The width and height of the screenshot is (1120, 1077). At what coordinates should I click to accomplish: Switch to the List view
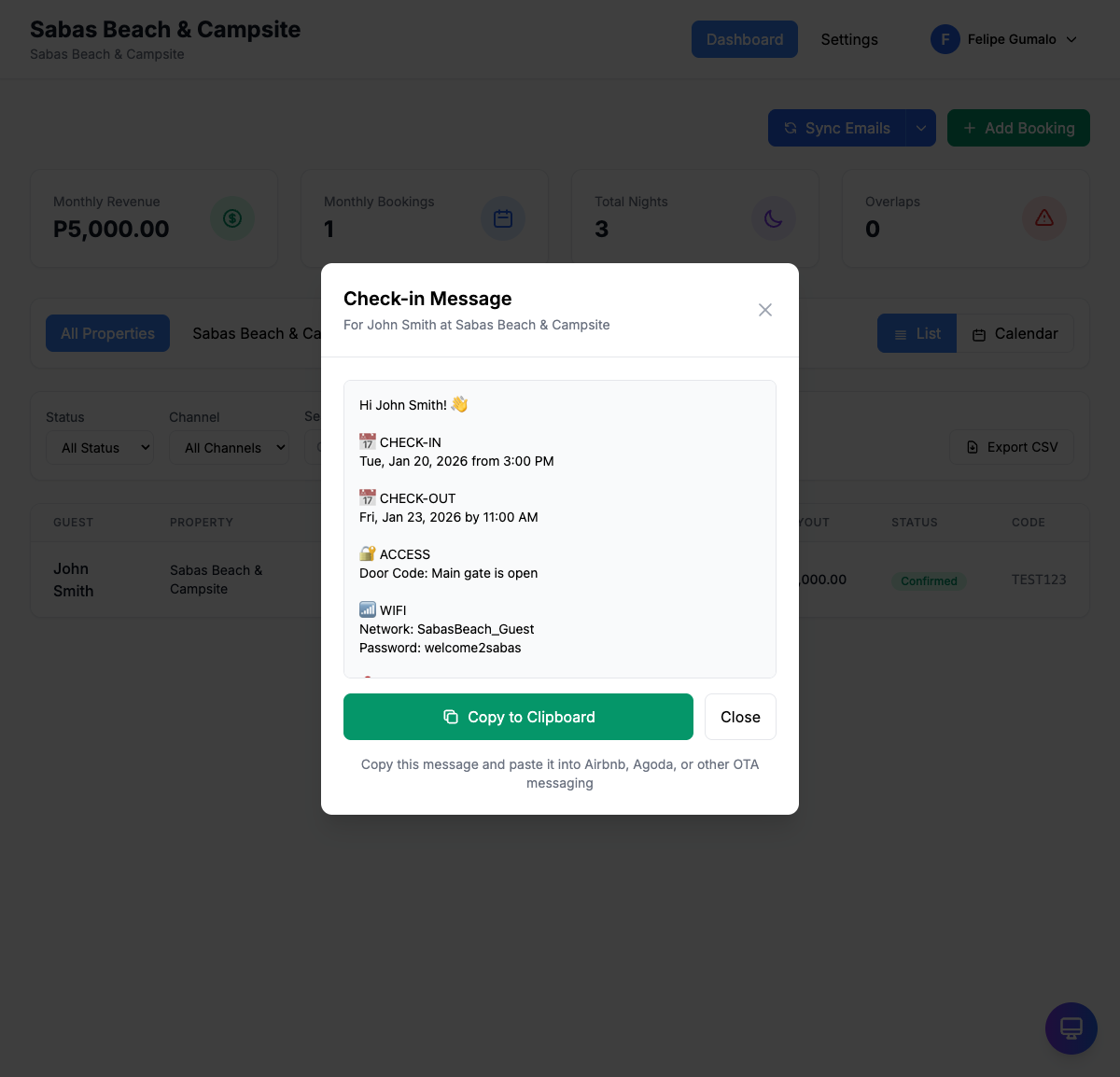pyautogui.click(x=917, y=334)
